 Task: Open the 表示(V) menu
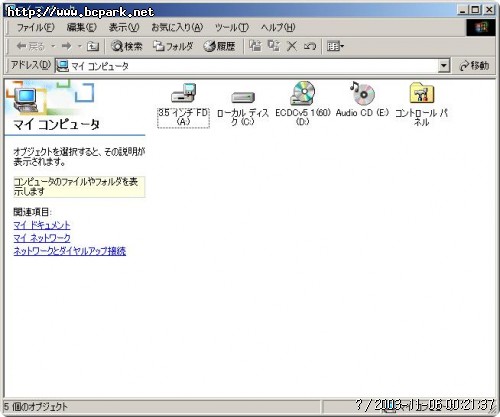tap(124, 27)
